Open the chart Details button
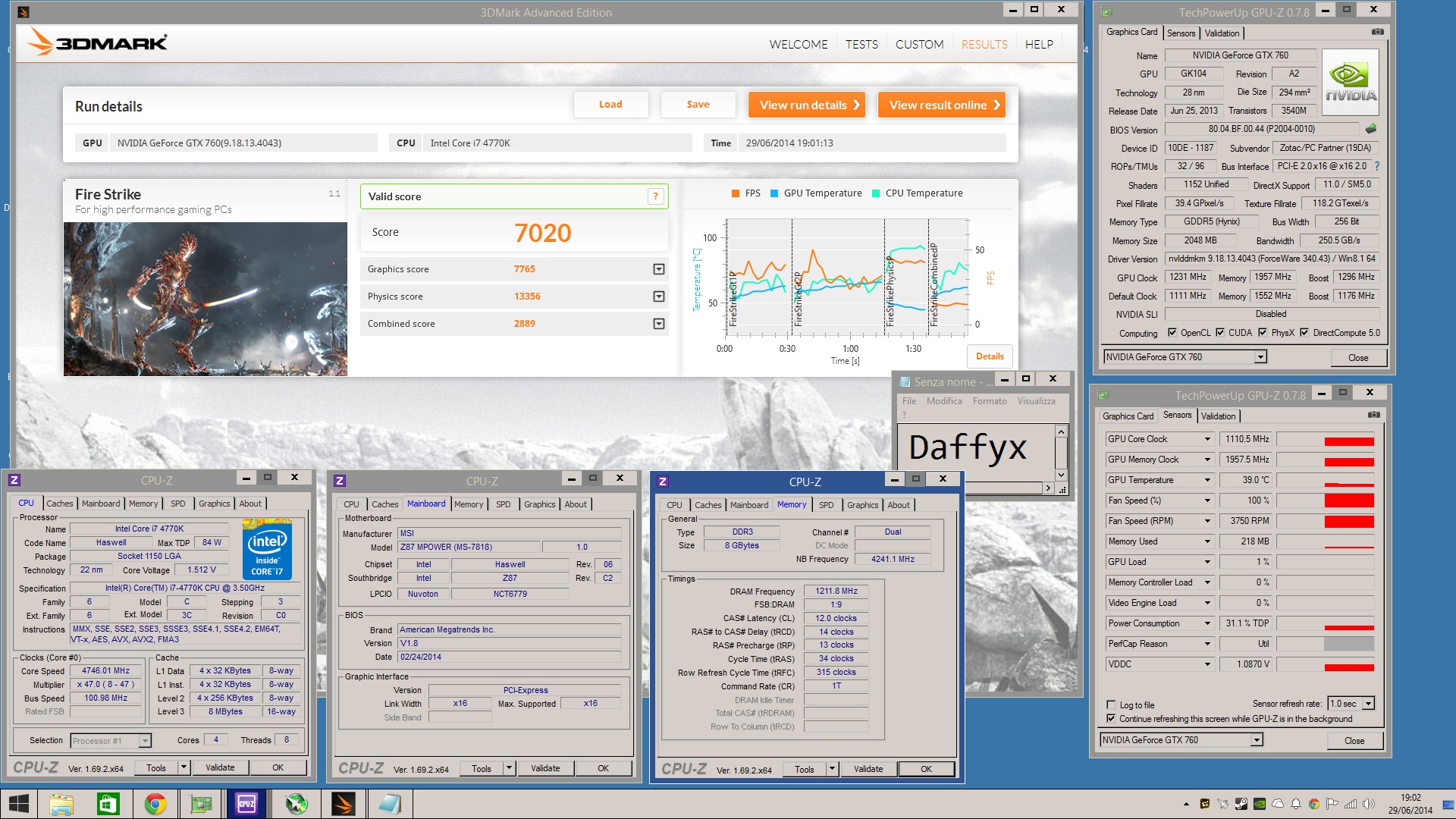The width and height of the screenshot is (1456, 819). pyautogui.click(x=990, y=356)
